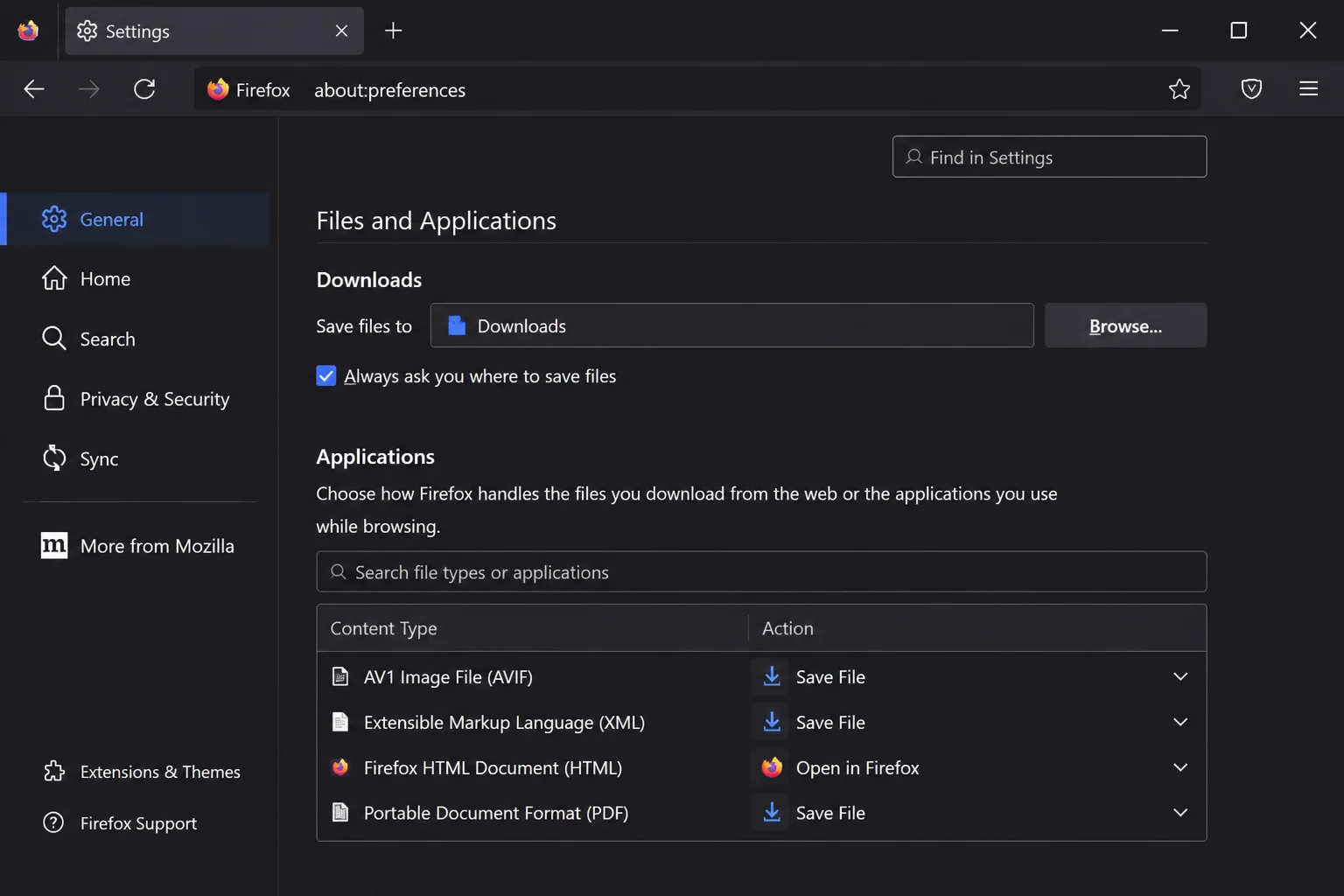Select the Extensible Markup Language (XML) row
Image resolution: width=1344 pixels, height=896 pixels.
pos(761,722)
